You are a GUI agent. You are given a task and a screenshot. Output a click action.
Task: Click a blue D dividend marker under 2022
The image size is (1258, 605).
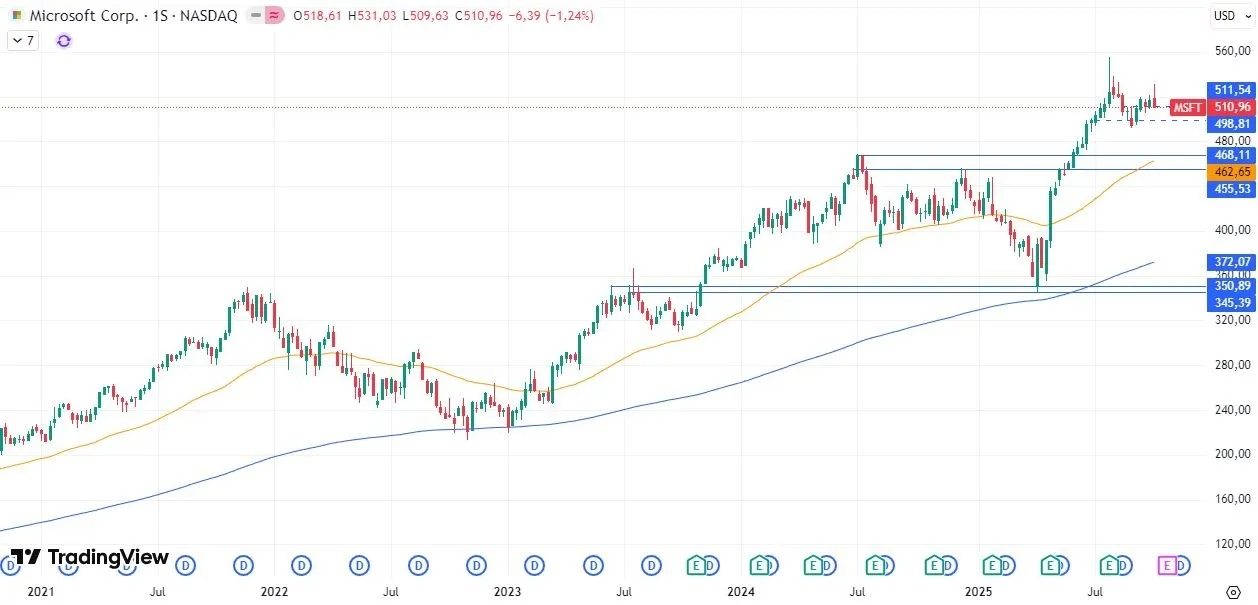[301, 565]
